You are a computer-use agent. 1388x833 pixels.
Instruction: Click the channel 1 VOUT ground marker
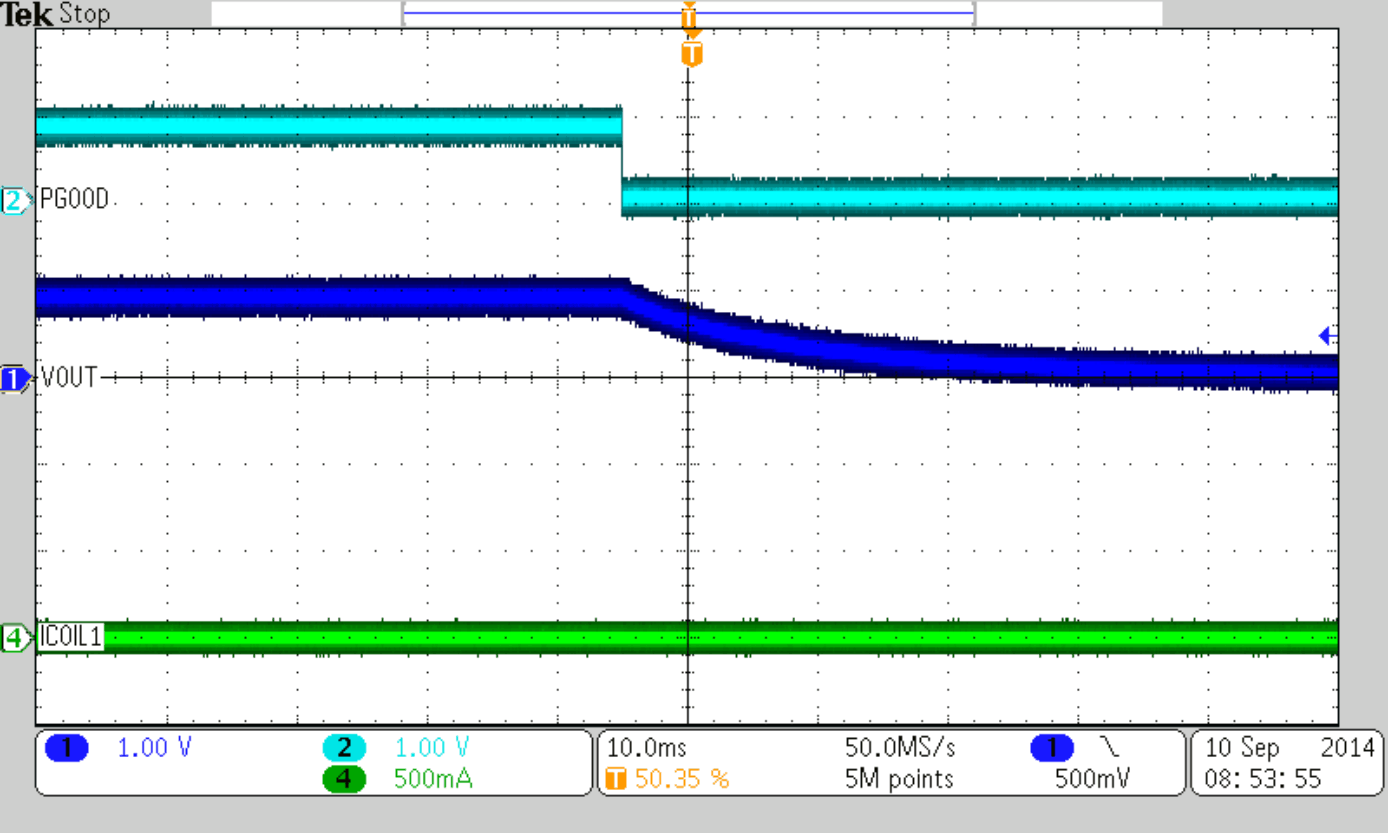[x=17, y=379]
